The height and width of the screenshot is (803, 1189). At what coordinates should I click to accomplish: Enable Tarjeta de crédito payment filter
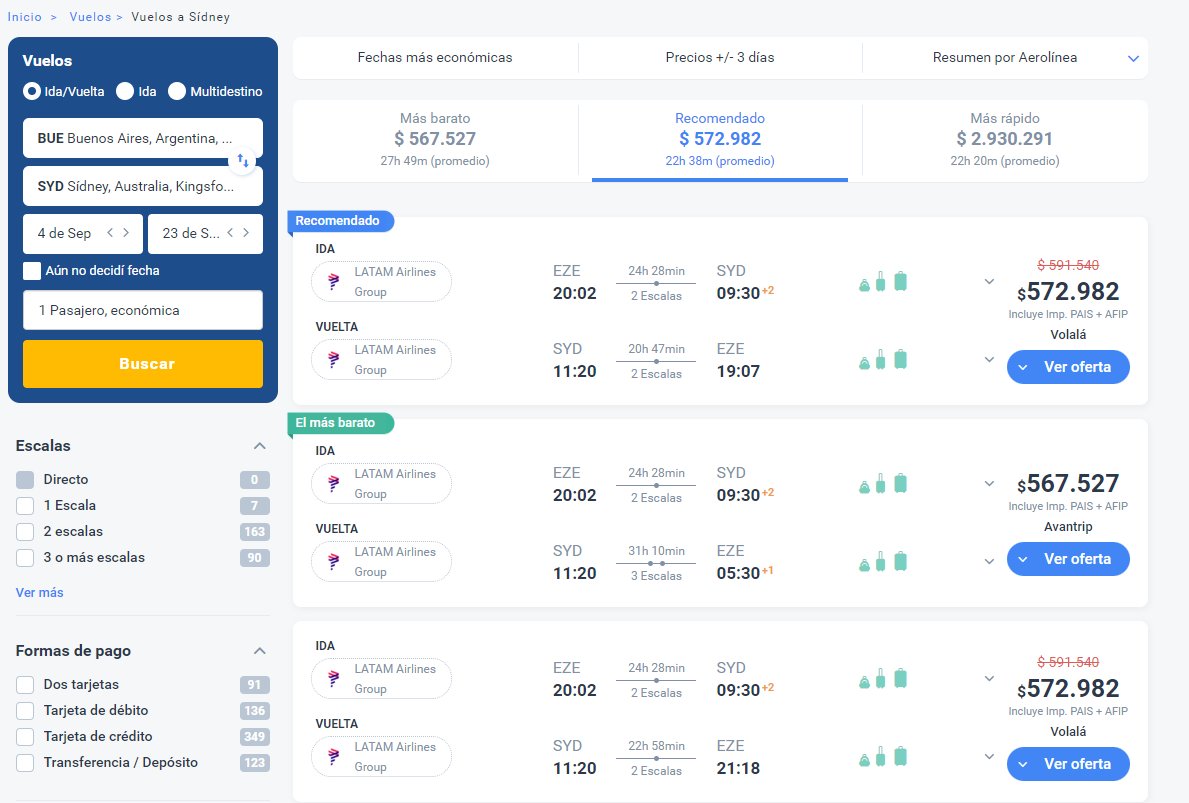[x=25, y=736]
